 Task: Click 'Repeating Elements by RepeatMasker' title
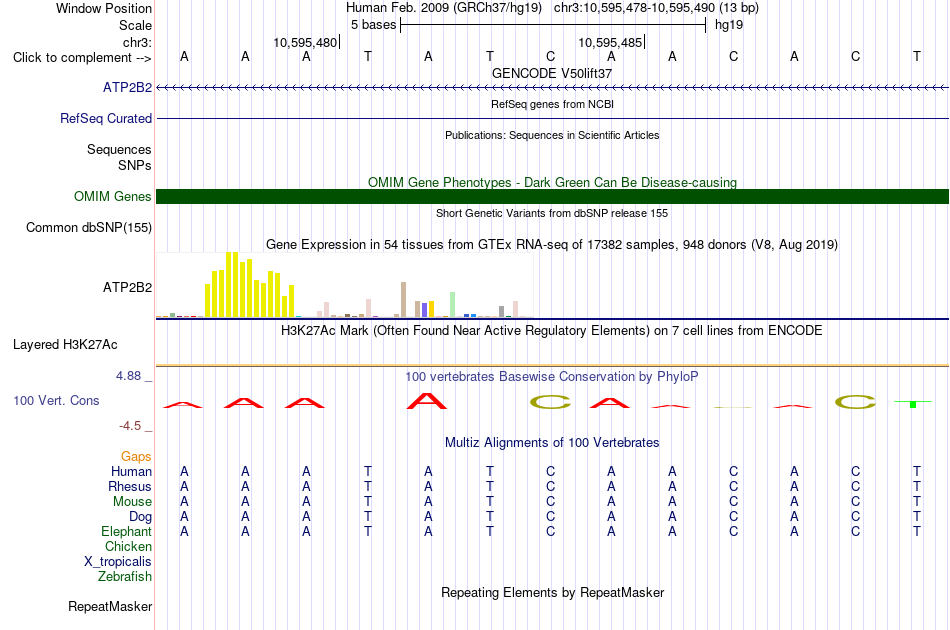tap(552, 592)
